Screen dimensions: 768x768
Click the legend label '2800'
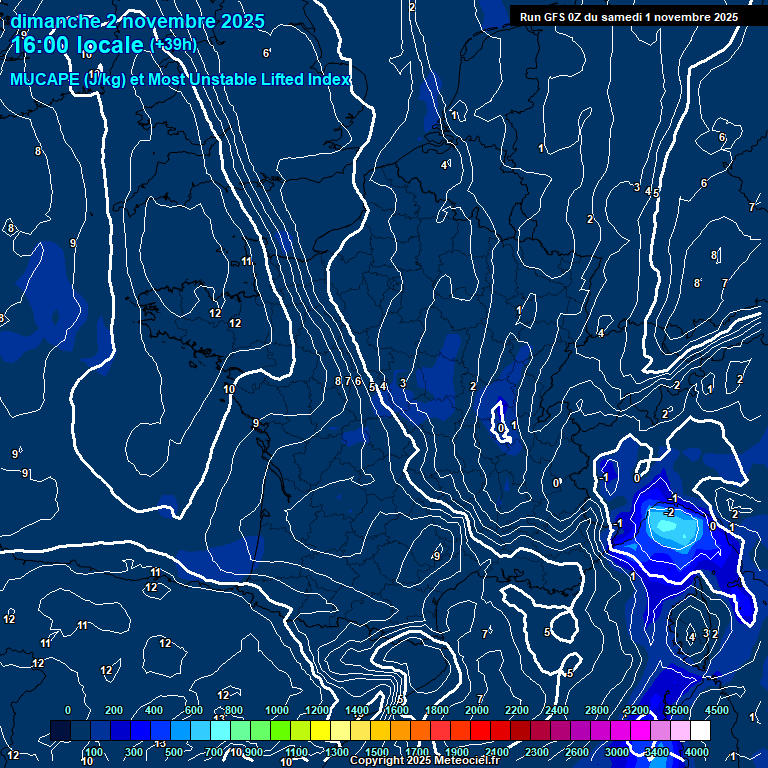click(597, 710)
